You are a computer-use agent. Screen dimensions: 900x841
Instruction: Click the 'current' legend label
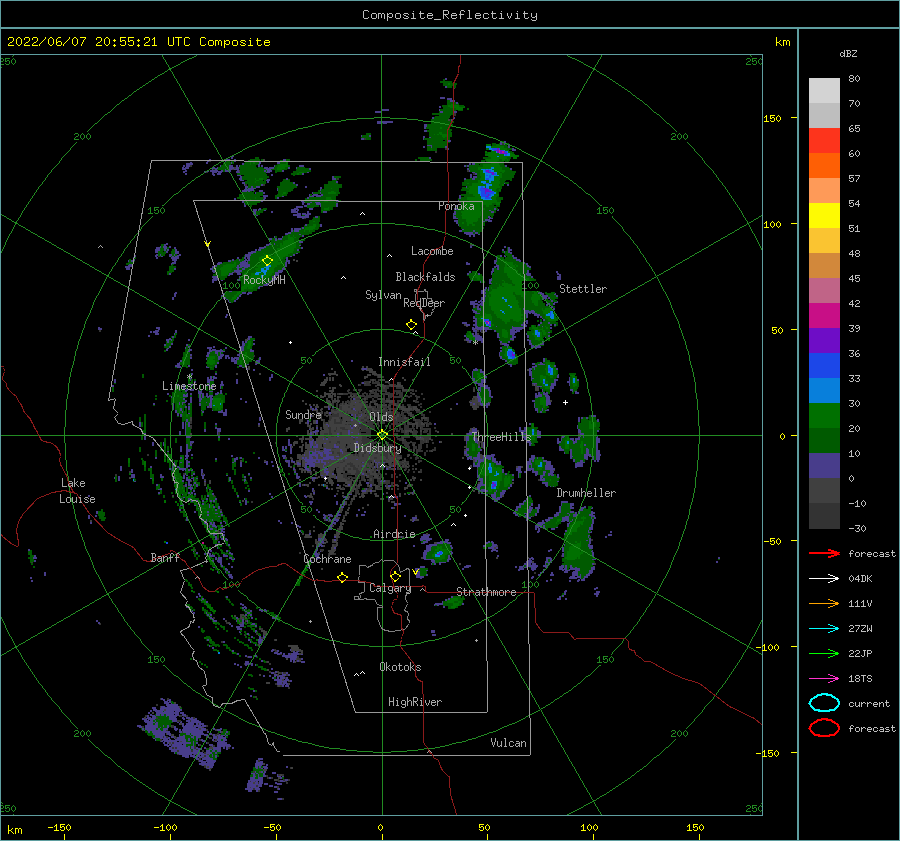point(869,704)
